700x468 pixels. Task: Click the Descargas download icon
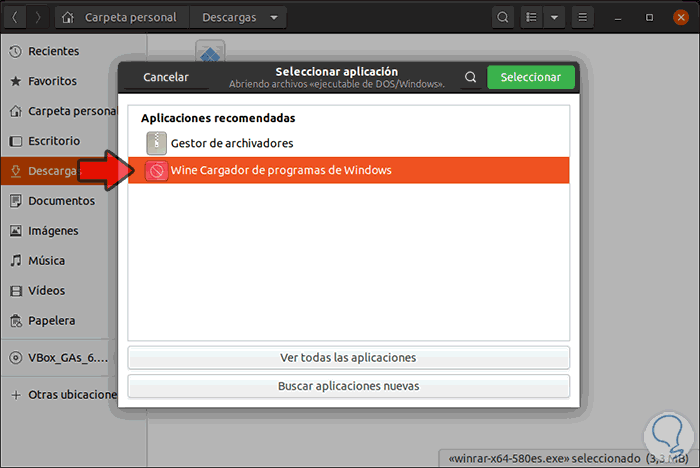coord(16,171)
